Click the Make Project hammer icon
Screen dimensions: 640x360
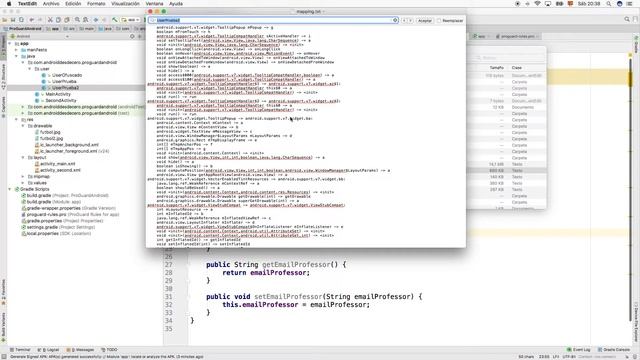(x=115, y=20)
